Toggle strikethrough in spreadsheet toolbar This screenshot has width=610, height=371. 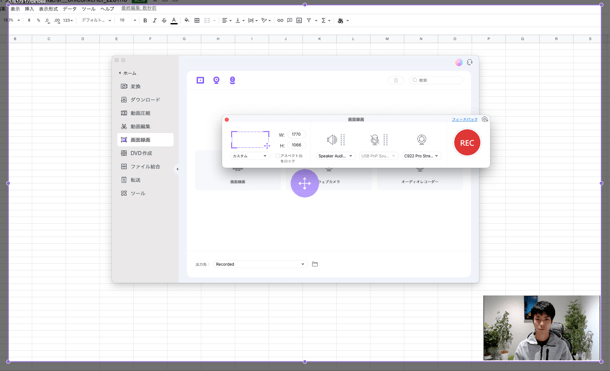(164, 20)
